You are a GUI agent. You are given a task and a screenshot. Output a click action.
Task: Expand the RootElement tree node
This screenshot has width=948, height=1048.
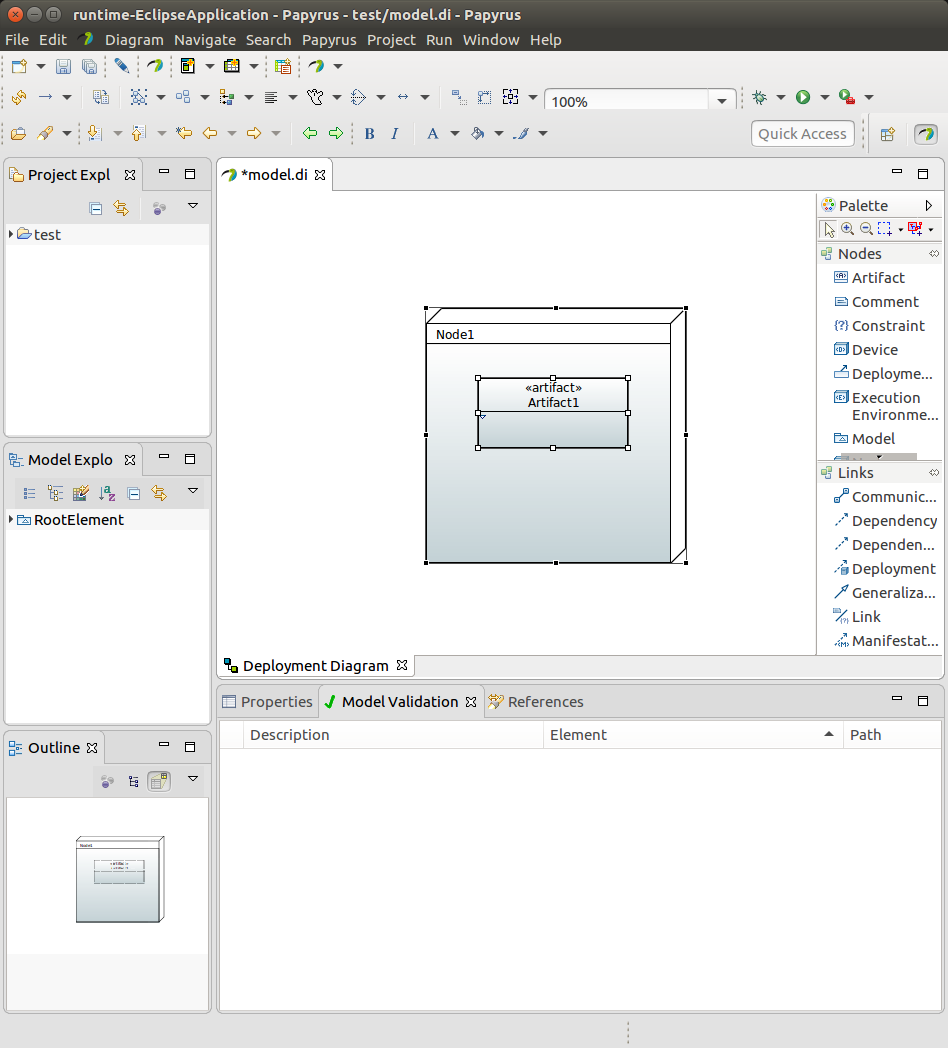coord(11,519)
